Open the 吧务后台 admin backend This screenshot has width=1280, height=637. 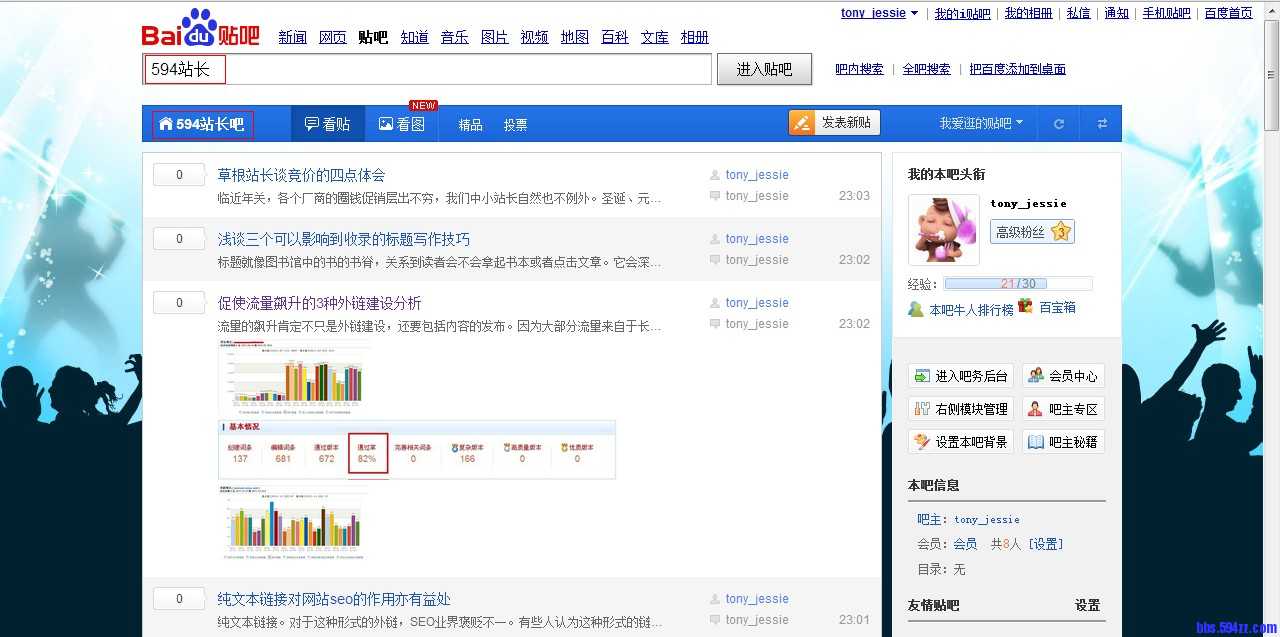tap(960, 374)
